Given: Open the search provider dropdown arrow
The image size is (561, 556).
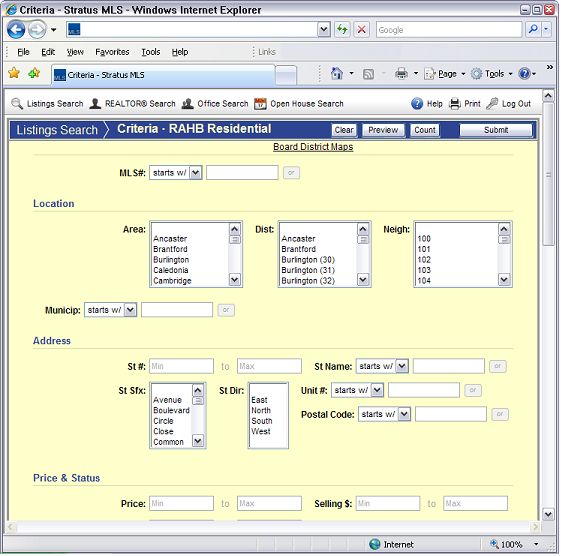Looking at the screenshot, I should tap(546, 30).
